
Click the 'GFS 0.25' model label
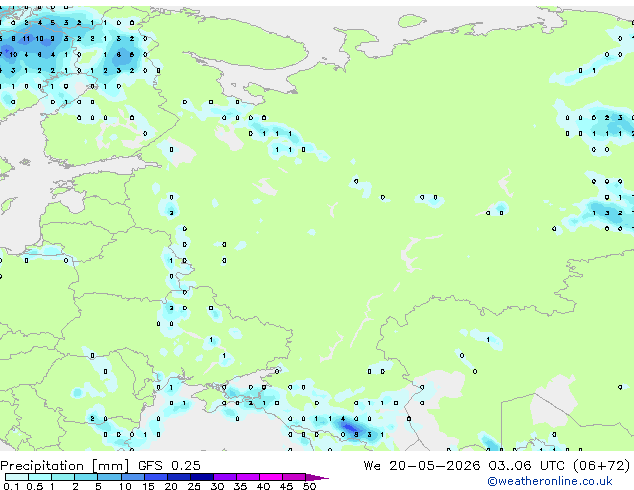click(x=169, y=466)
